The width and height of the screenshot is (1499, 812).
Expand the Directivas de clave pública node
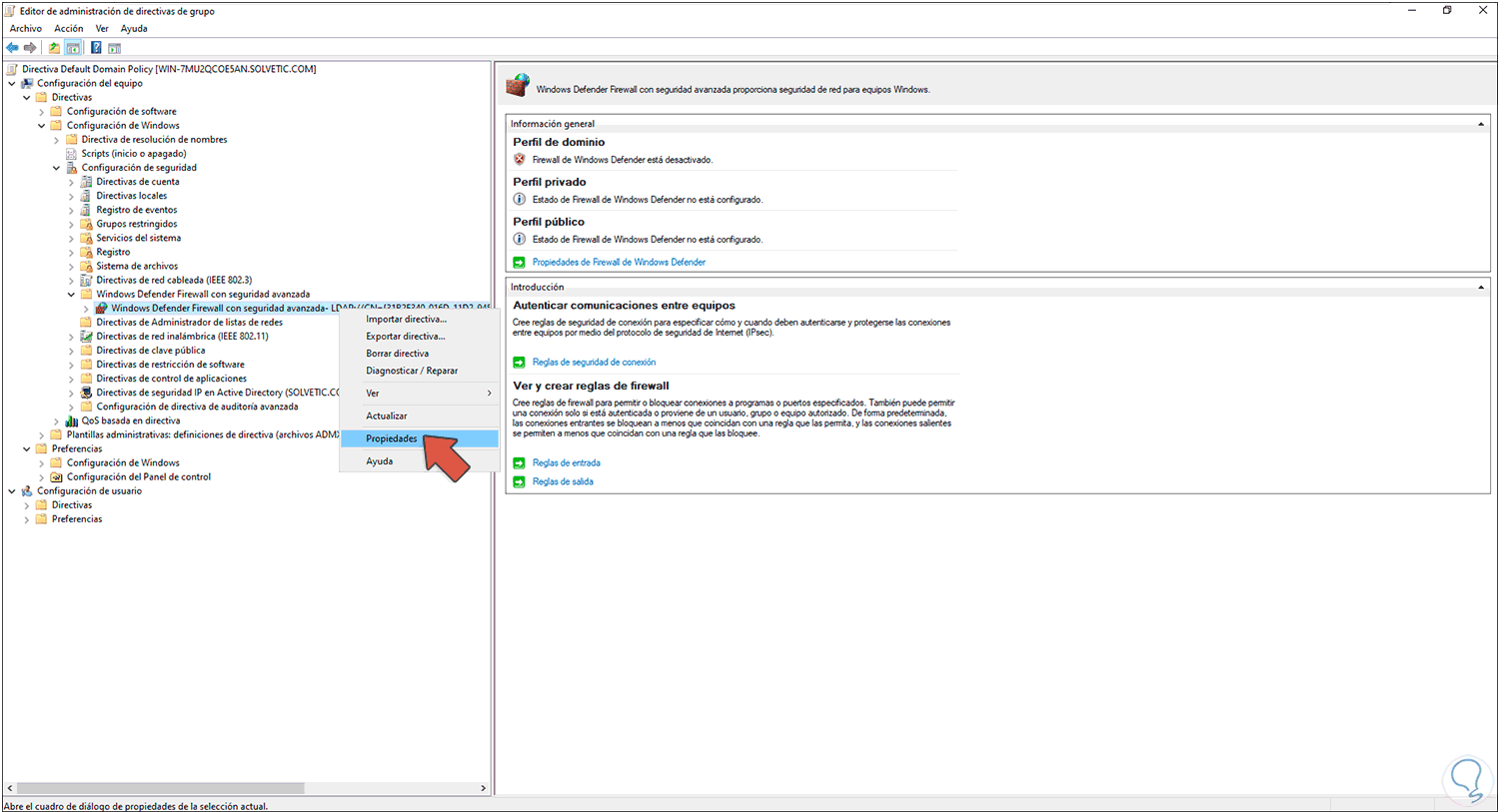[72, 351]
